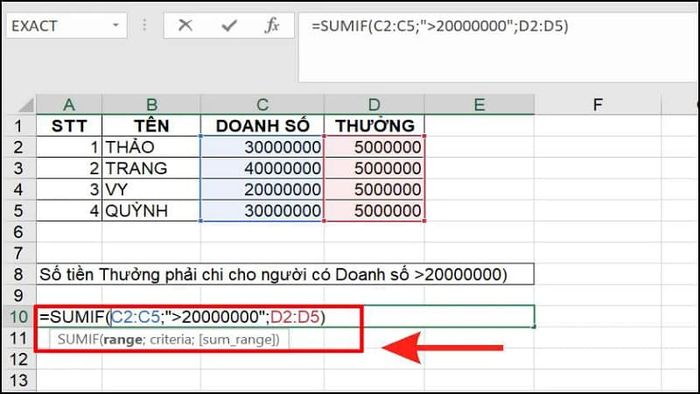This screenshot has width=700, height=394.
Task: Select column F header
Action: (x=597, y=104)
